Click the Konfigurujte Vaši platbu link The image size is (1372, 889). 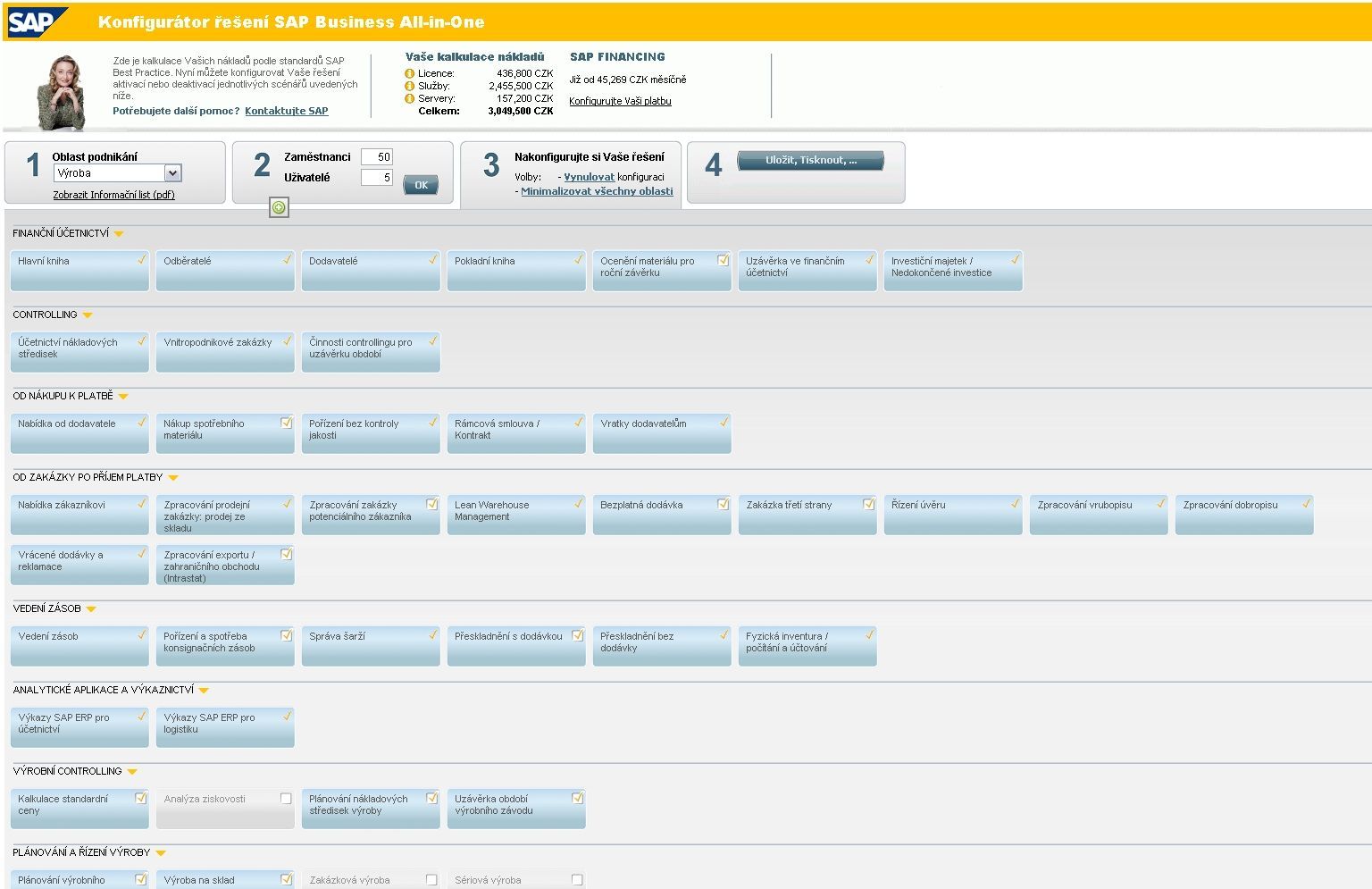tap(620, 101)
